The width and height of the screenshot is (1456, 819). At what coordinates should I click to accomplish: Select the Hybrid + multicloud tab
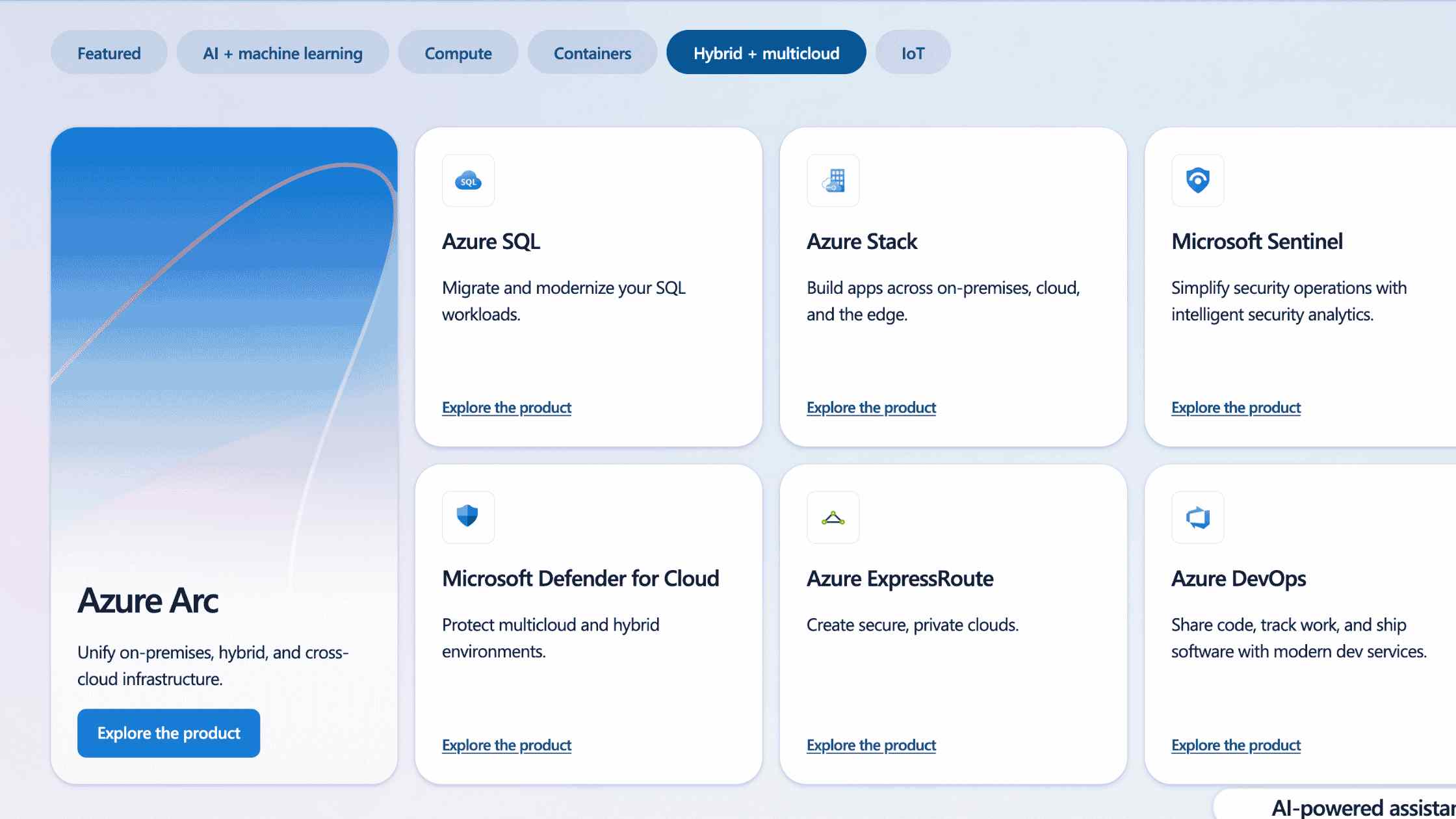[766, 53]
